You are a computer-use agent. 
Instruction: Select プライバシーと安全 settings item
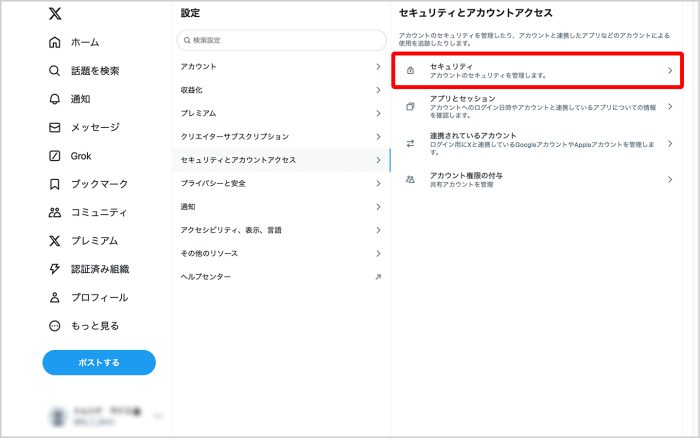click(280, 183)
